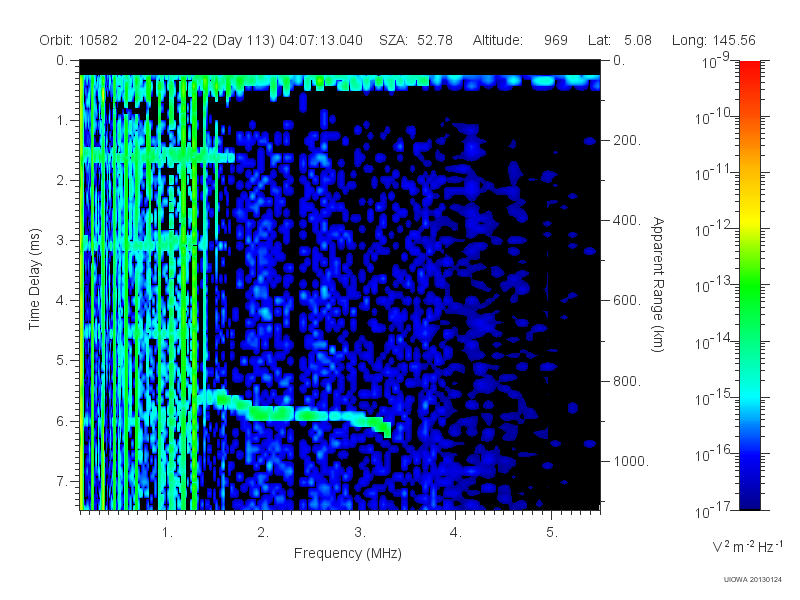The width and height of the screenshot is (800, 600).
Task: Click the SZA: 52.78 value
Action: point(416,40)
